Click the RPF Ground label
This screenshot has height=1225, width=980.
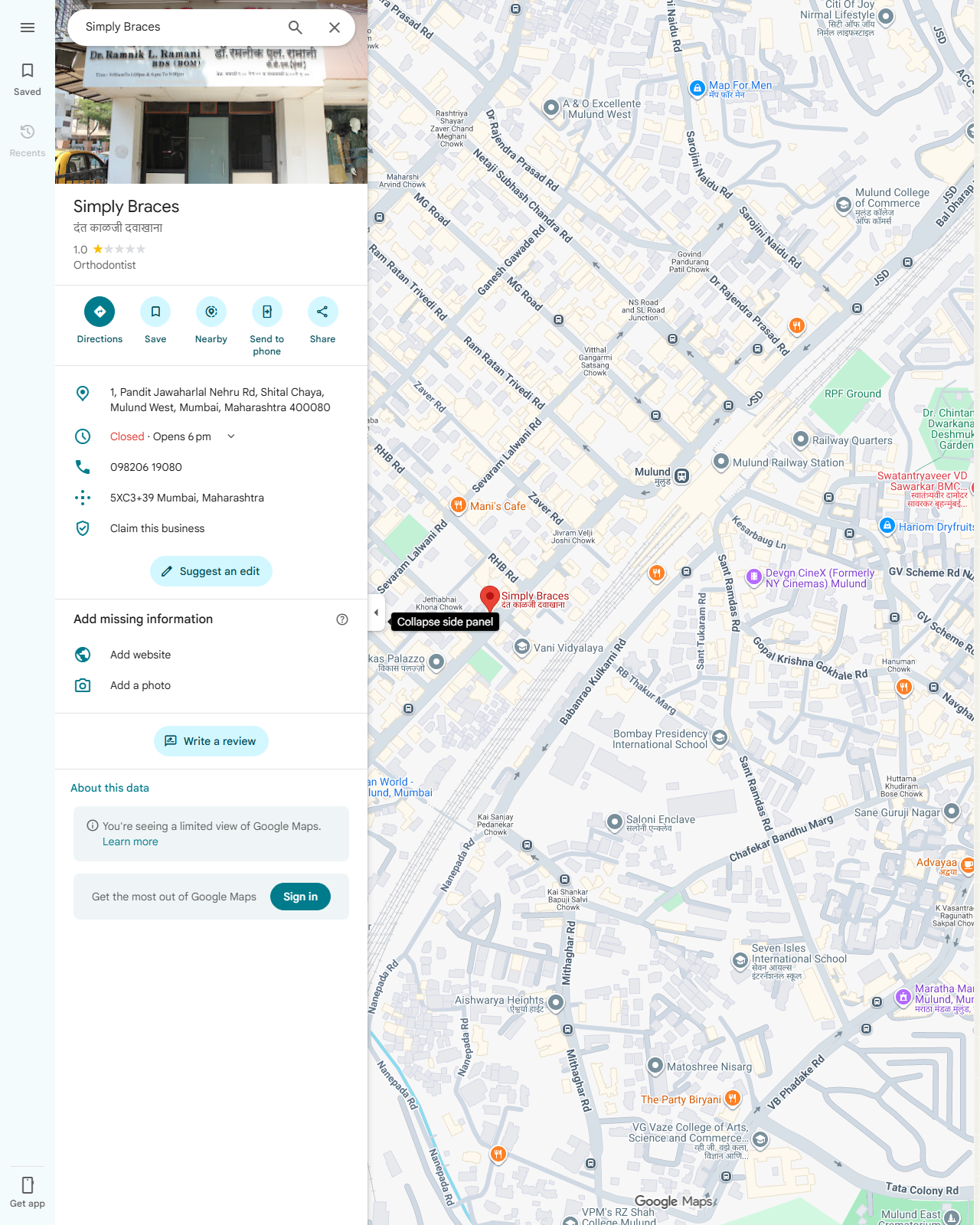point(853,394)
